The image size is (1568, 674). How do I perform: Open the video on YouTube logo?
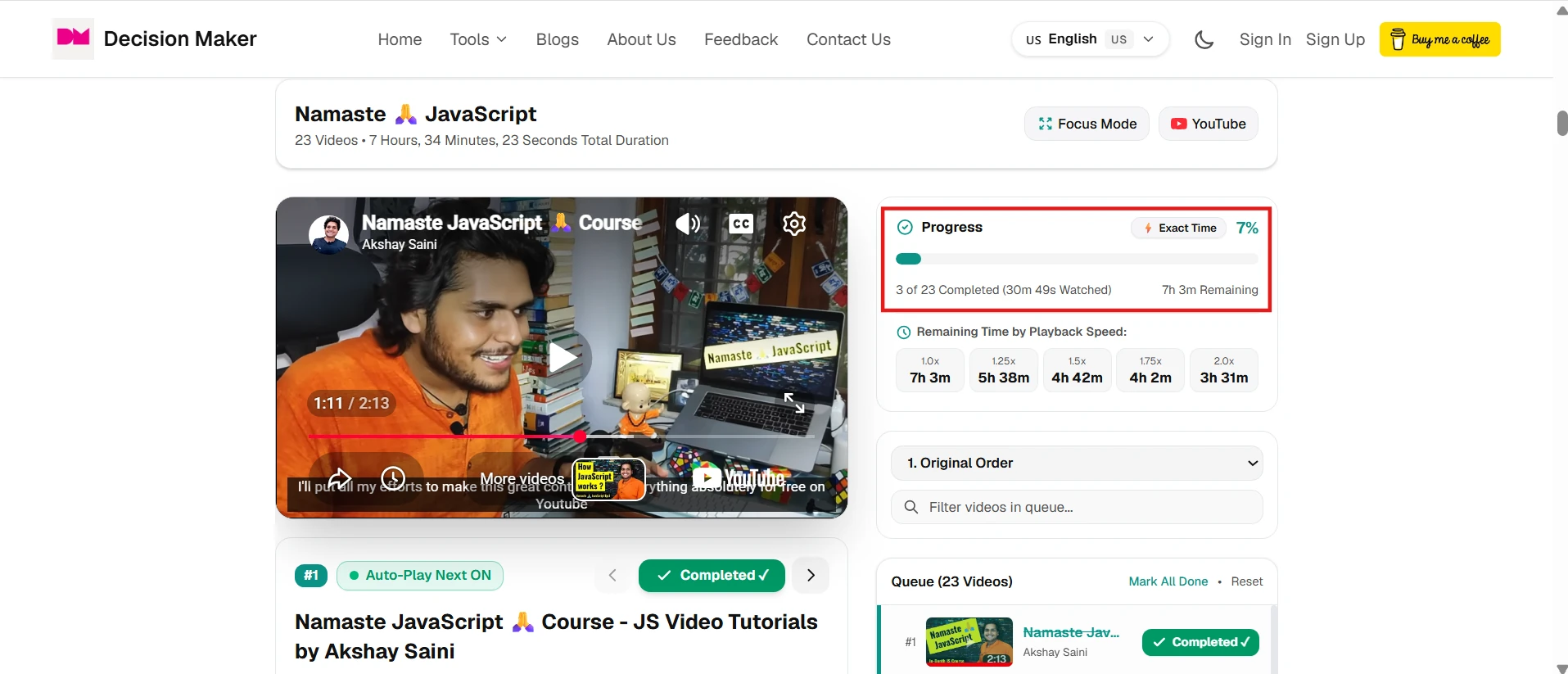click(739, 477)
